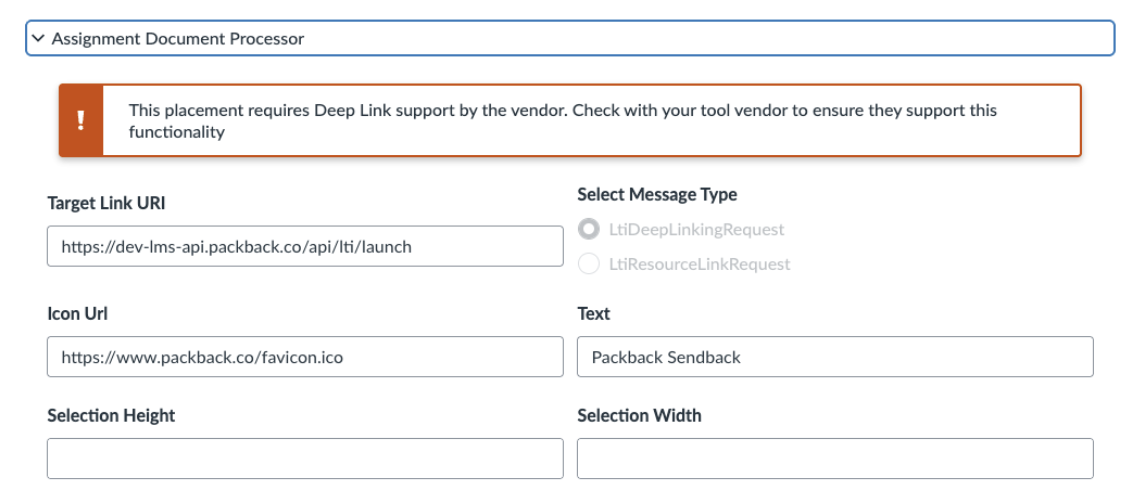1140x502 pixels.
Task: Select the LtiDeepLinkingRequest radio button
Action: coord(589,230)
